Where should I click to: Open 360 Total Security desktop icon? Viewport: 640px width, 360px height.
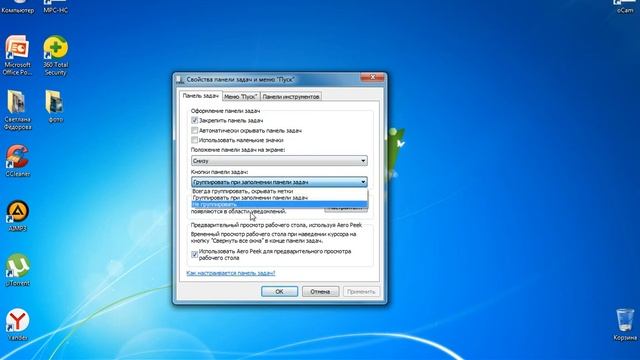[x=56, y=55]
